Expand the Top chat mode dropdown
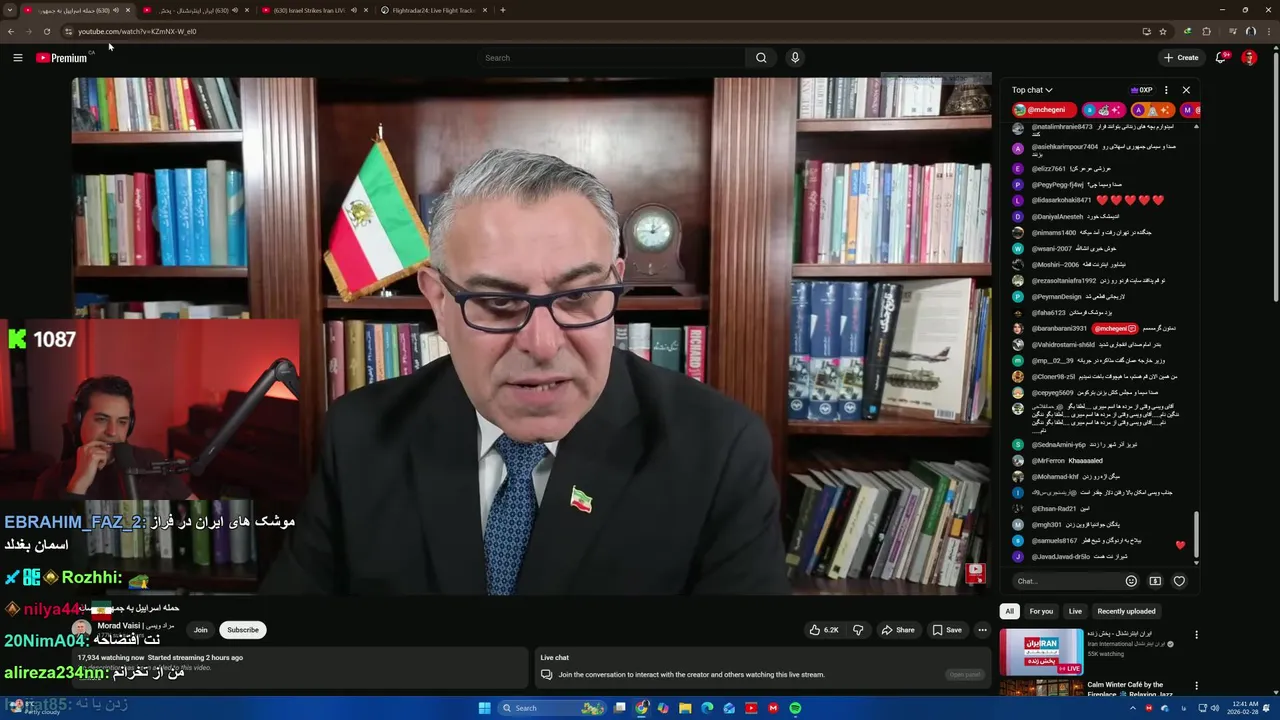 [1032, 90]
